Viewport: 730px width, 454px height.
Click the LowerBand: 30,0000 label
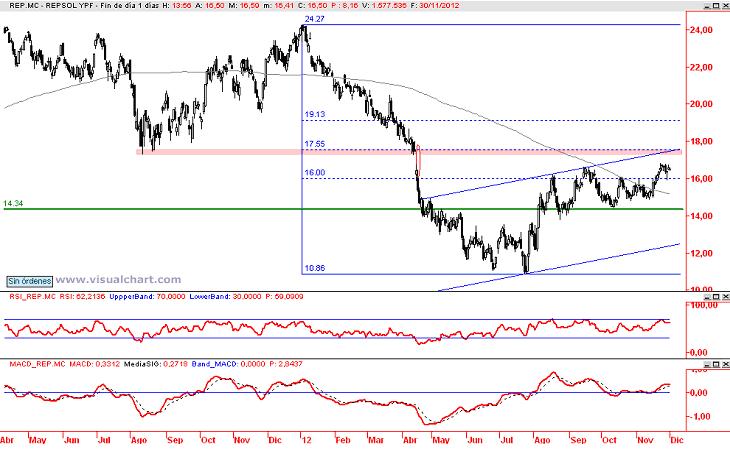(225, 296)
